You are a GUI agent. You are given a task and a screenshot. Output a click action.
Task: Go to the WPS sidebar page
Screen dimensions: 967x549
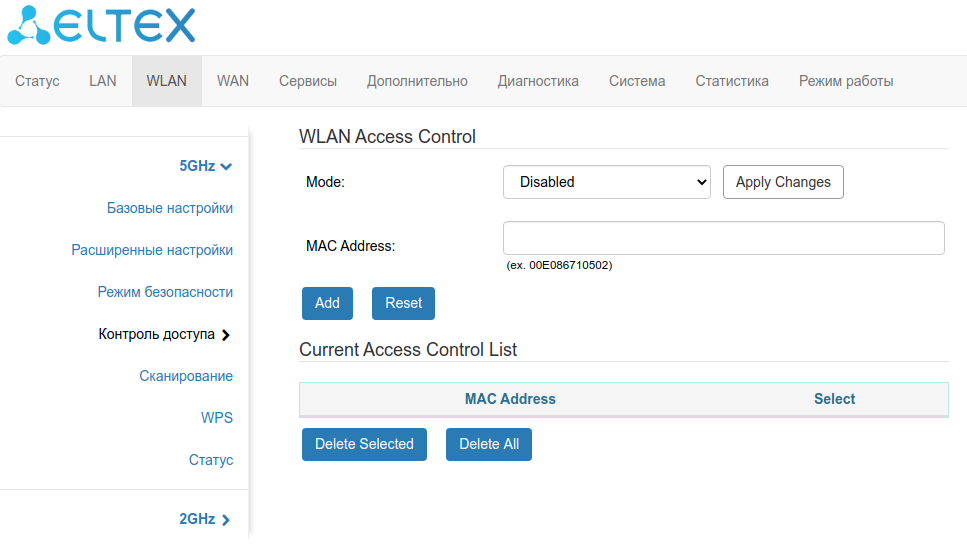(217, 418)
